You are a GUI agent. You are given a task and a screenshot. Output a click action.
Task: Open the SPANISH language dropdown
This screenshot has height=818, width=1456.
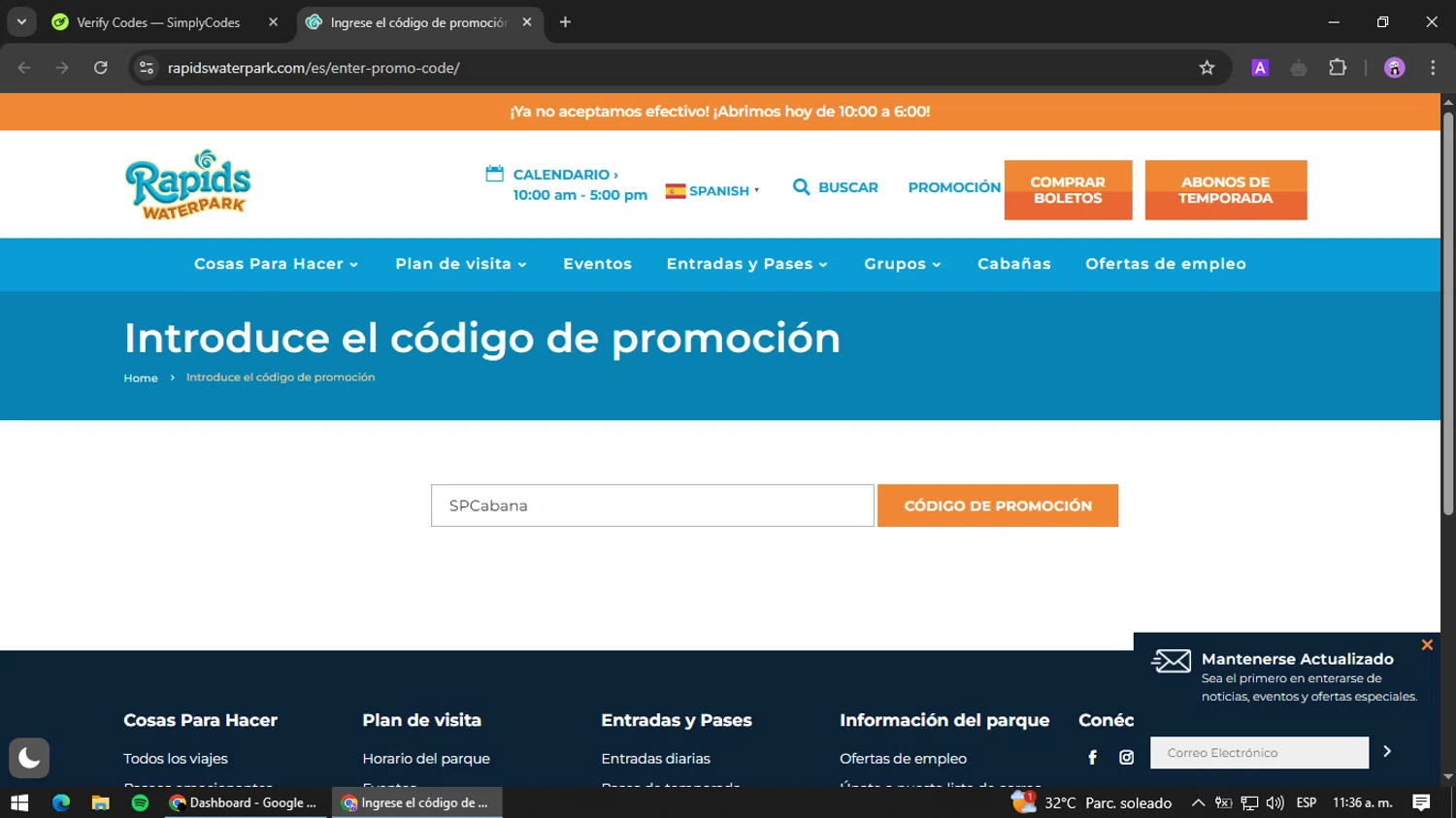(x=713, y=191)
